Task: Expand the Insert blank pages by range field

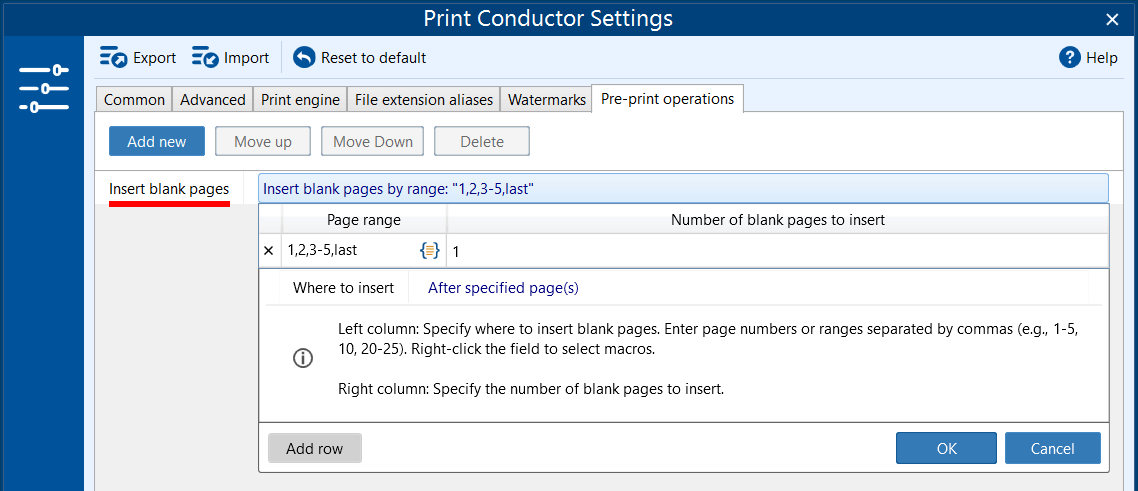Action: (x=682, y=188)
